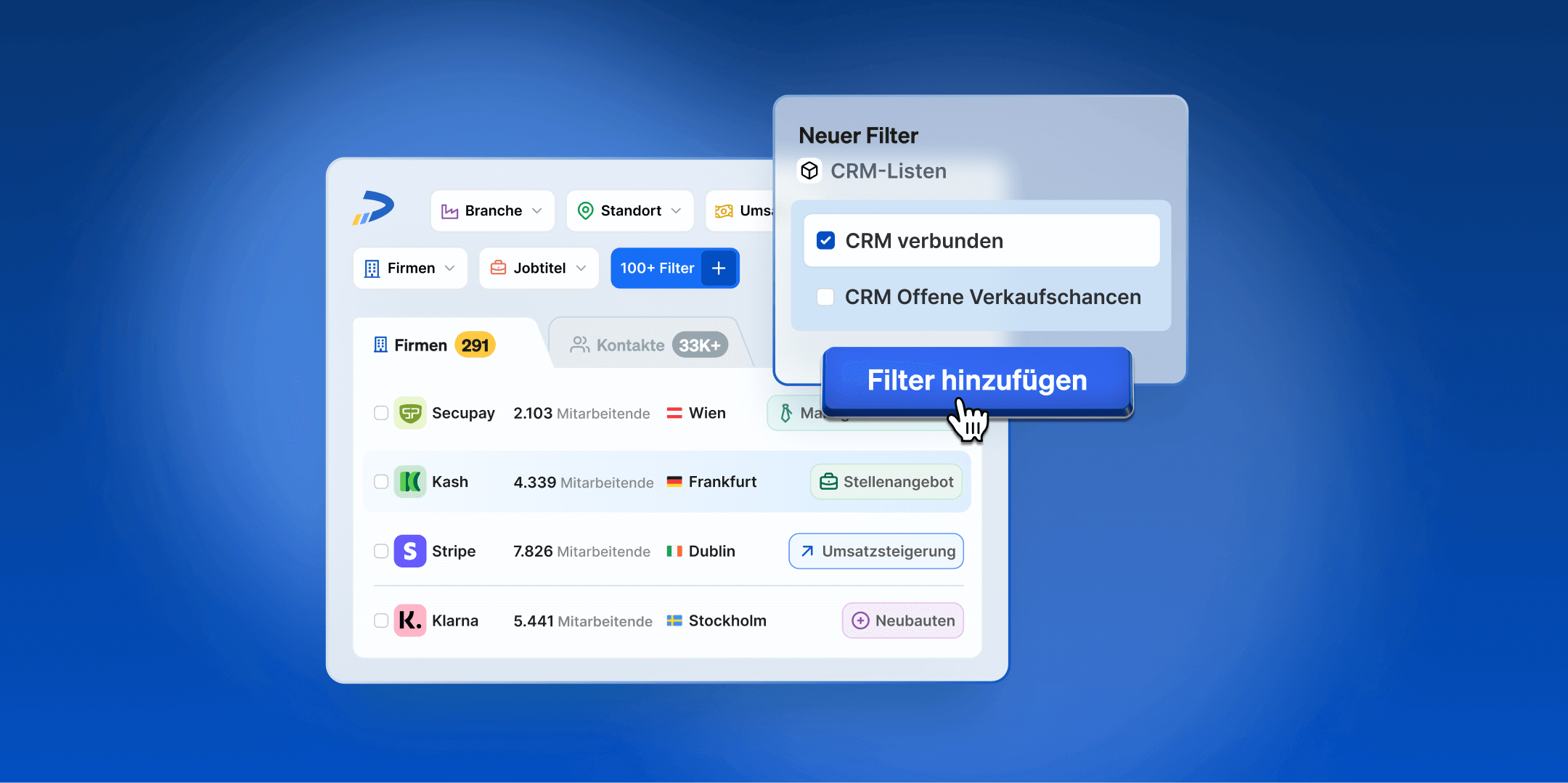Screen dimensions: 1568x783
Task: Expand the Jobtitel dropdown
Action: coord(539,268)
